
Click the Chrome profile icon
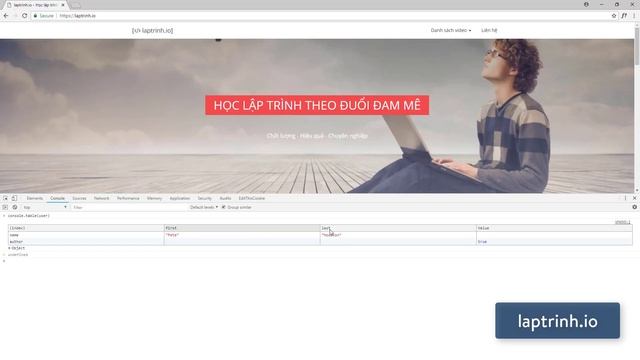pyautogui.click(x=586, y=4)
